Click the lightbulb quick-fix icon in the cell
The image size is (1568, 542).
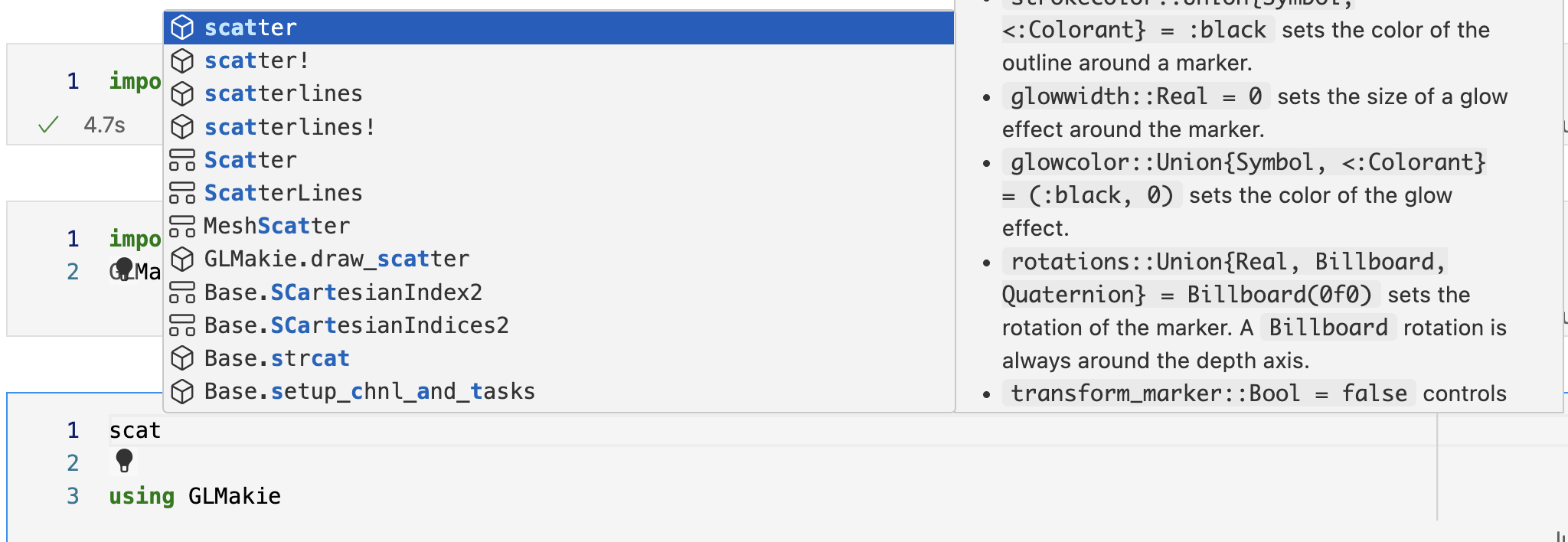(x=125, y=462)
